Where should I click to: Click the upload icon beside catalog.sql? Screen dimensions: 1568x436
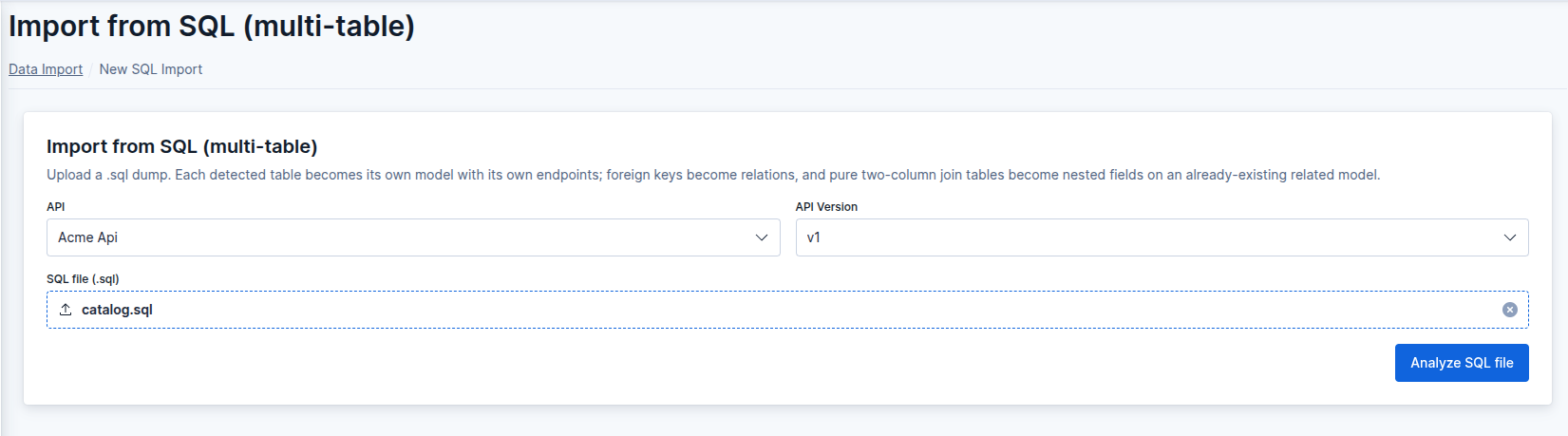(66, 310)
